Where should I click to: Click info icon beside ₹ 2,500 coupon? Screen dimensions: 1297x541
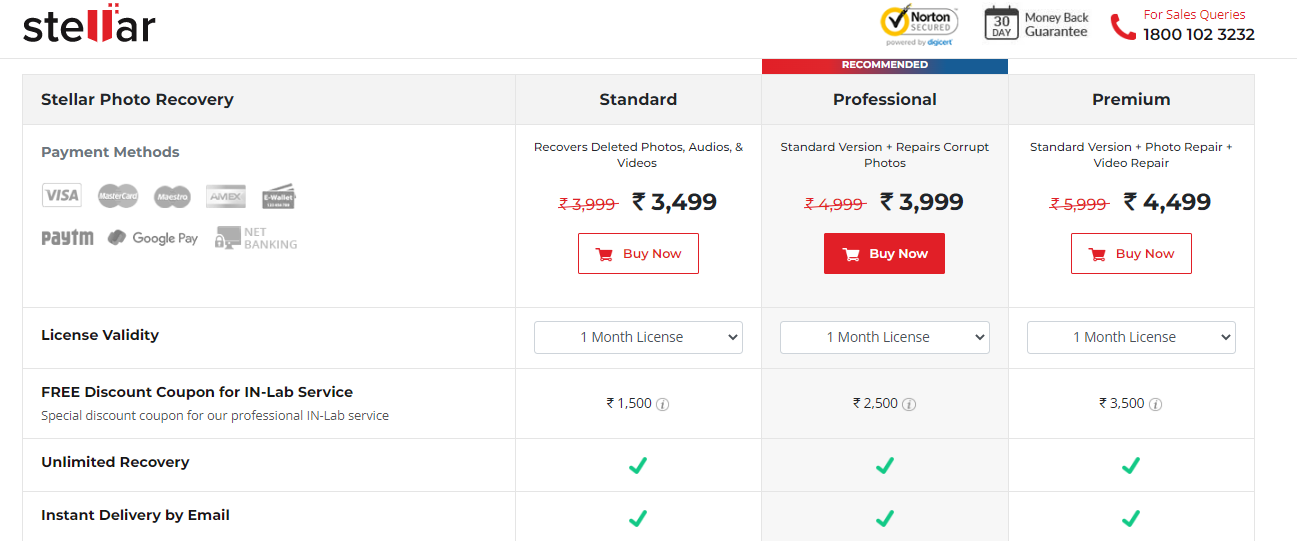[908, 404]
